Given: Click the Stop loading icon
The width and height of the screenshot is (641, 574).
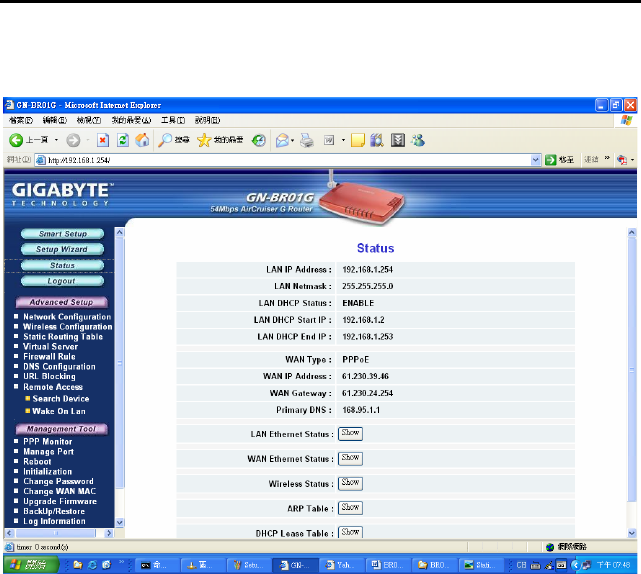Looking at the screenshot, I should pos(103,140).
